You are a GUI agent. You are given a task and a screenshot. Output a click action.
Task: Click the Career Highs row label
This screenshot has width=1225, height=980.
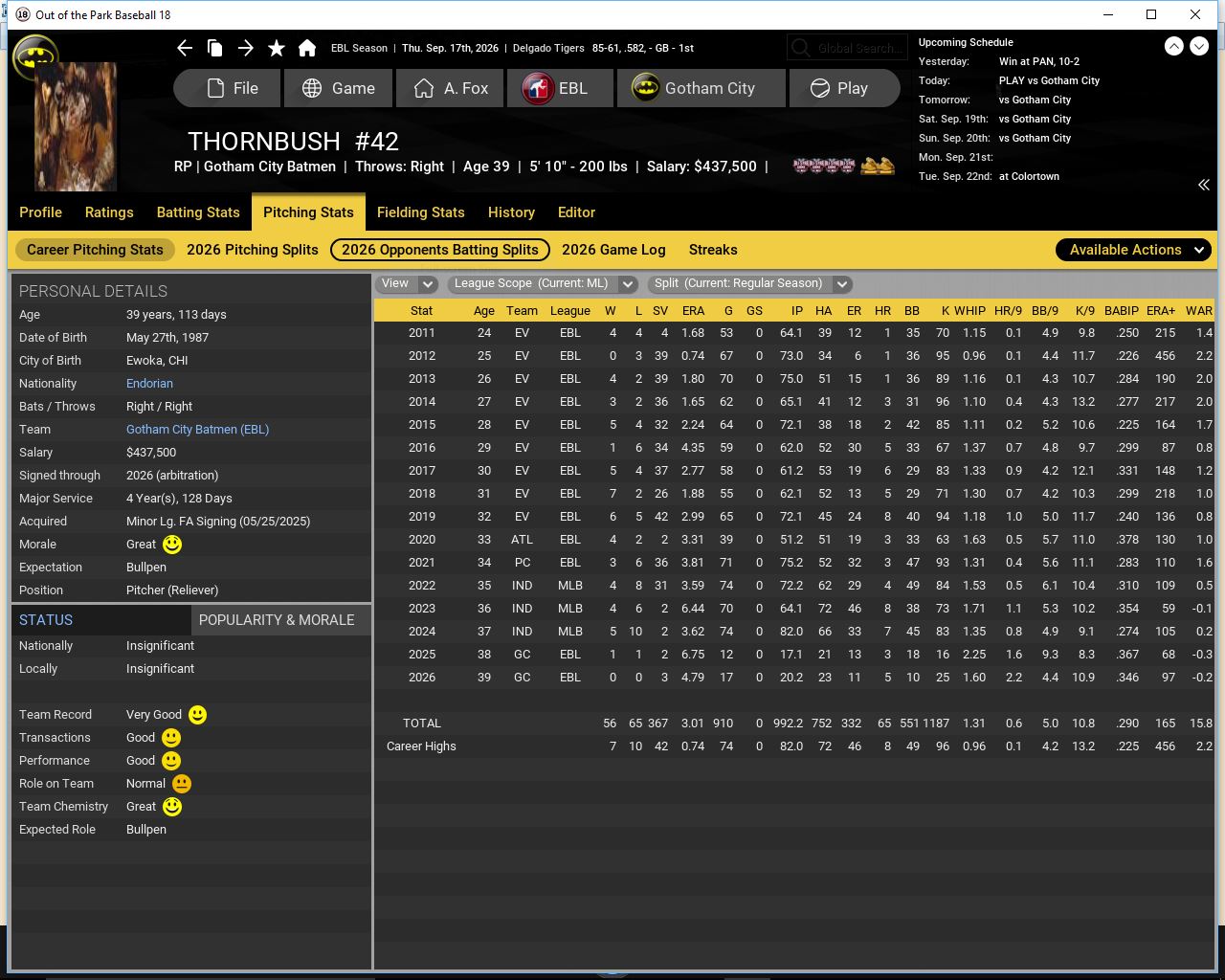pyautogui.click(x=421, y=746)
